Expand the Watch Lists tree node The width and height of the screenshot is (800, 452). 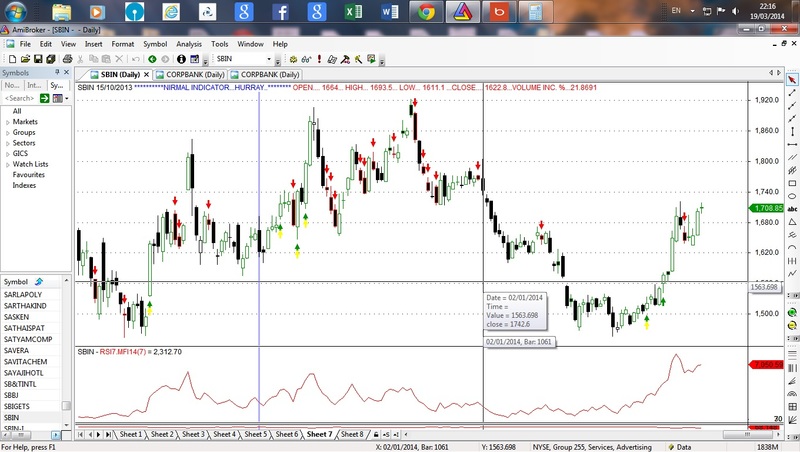(x=8, y=165)
